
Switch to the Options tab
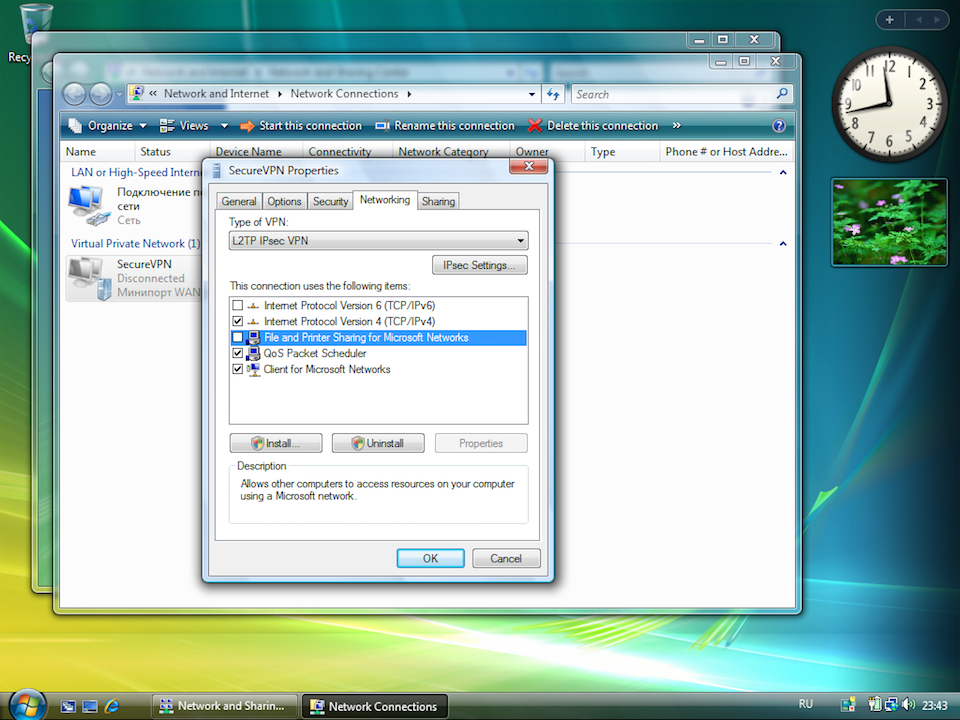(284, 201)
